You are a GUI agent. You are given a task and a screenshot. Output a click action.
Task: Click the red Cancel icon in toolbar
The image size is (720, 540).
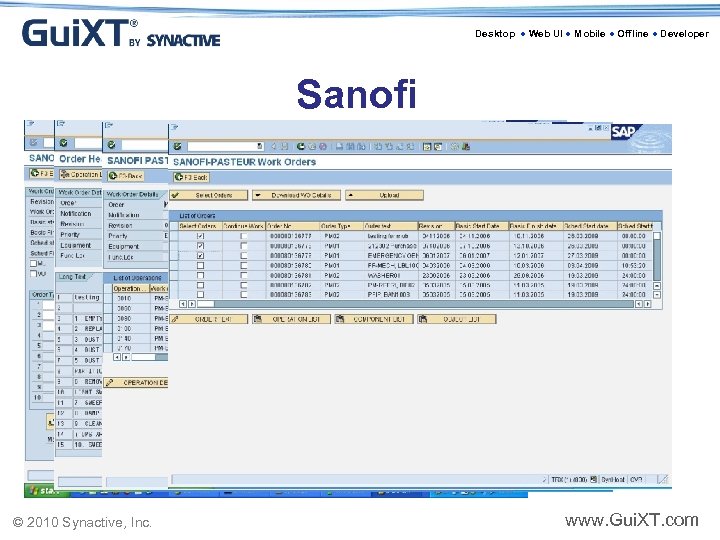323,146
